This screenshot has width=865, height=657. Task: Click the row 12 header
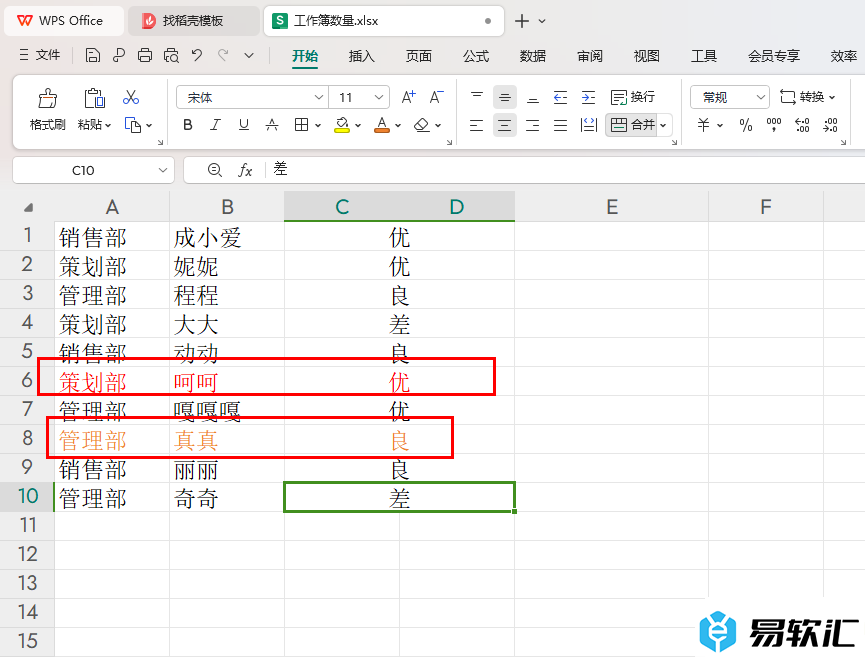tap(27, 554)
